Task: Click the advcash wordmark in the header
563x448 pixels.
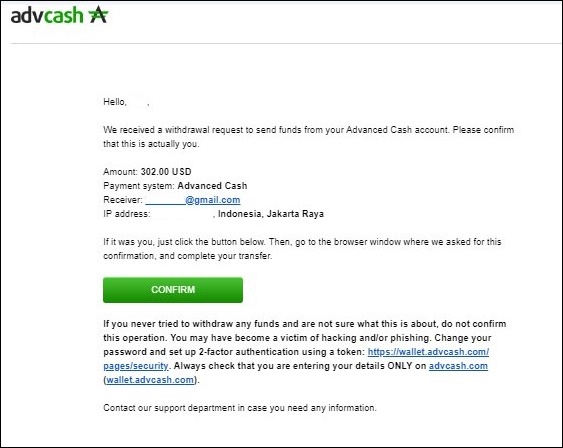Action: coord(47,15)
